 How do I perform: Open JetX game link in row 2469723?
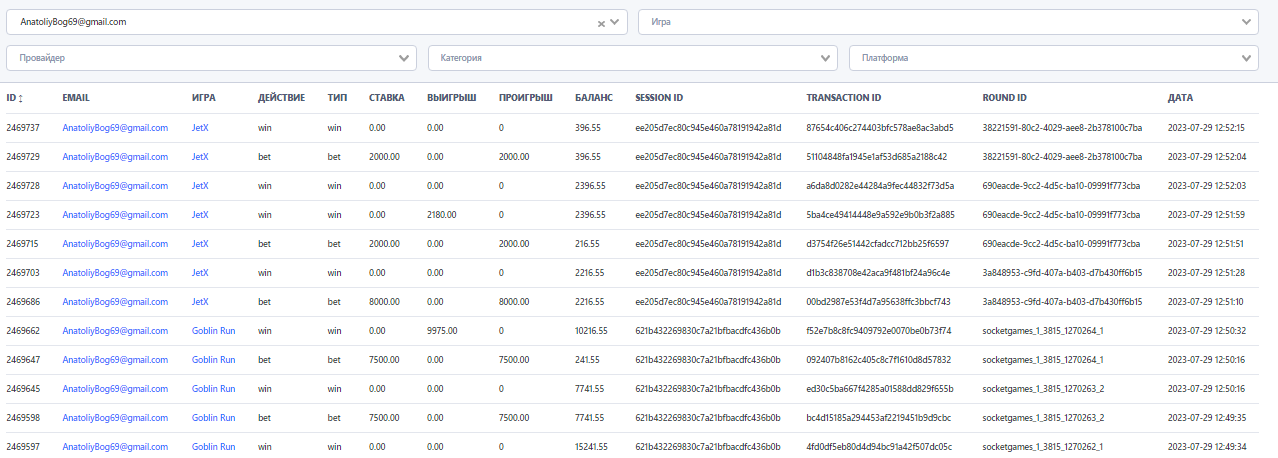pos(200,215)
